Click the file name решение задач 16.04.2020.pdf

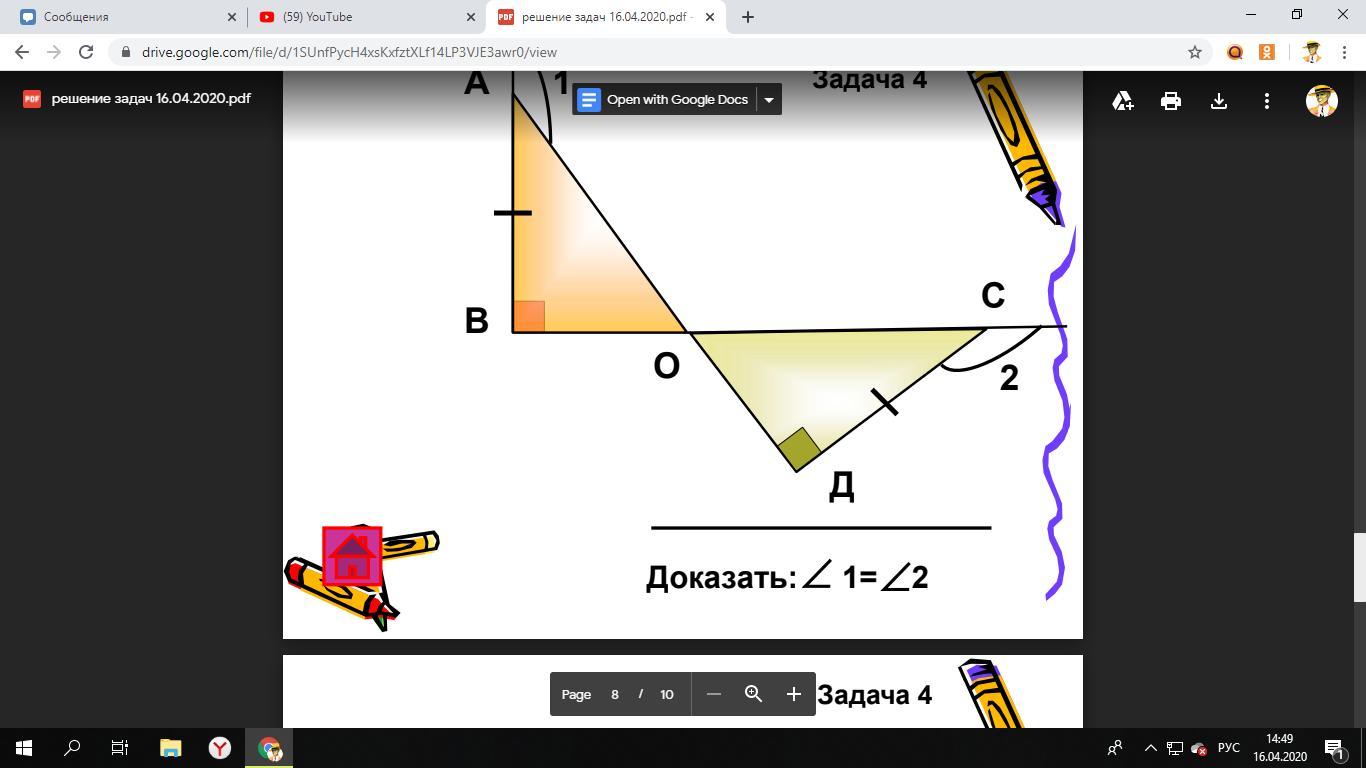pos(151,99)
